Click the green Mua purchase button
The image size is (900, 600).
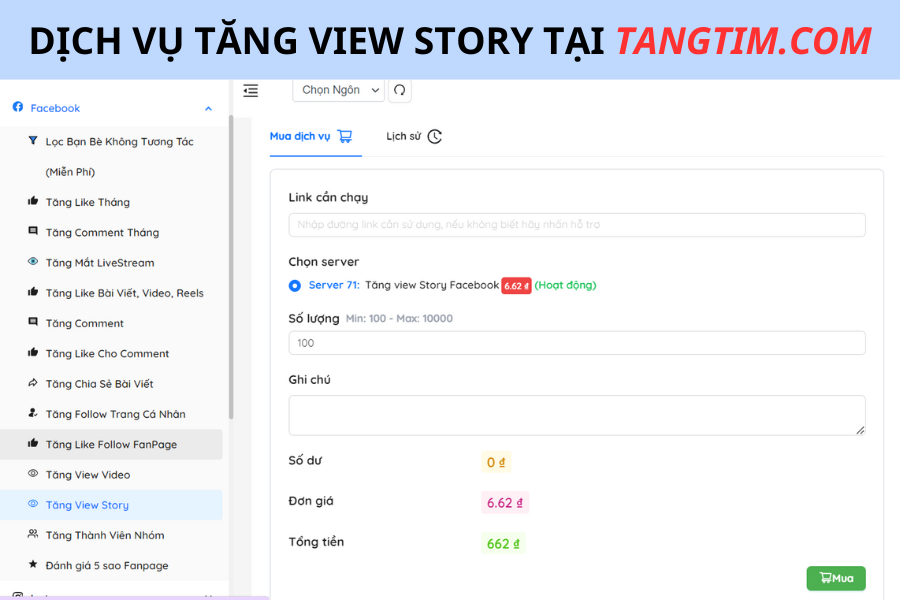(836, 578)
